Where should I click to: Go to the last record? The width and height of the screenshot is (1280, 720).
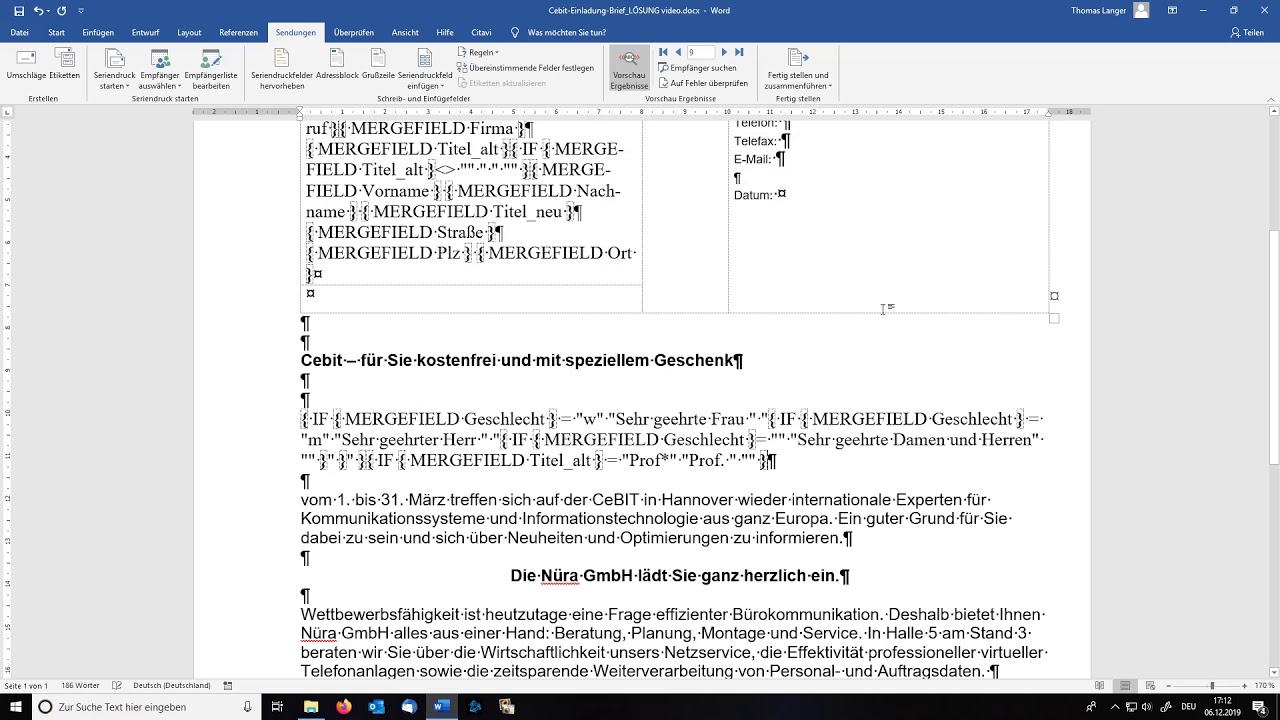coord(739,52)
